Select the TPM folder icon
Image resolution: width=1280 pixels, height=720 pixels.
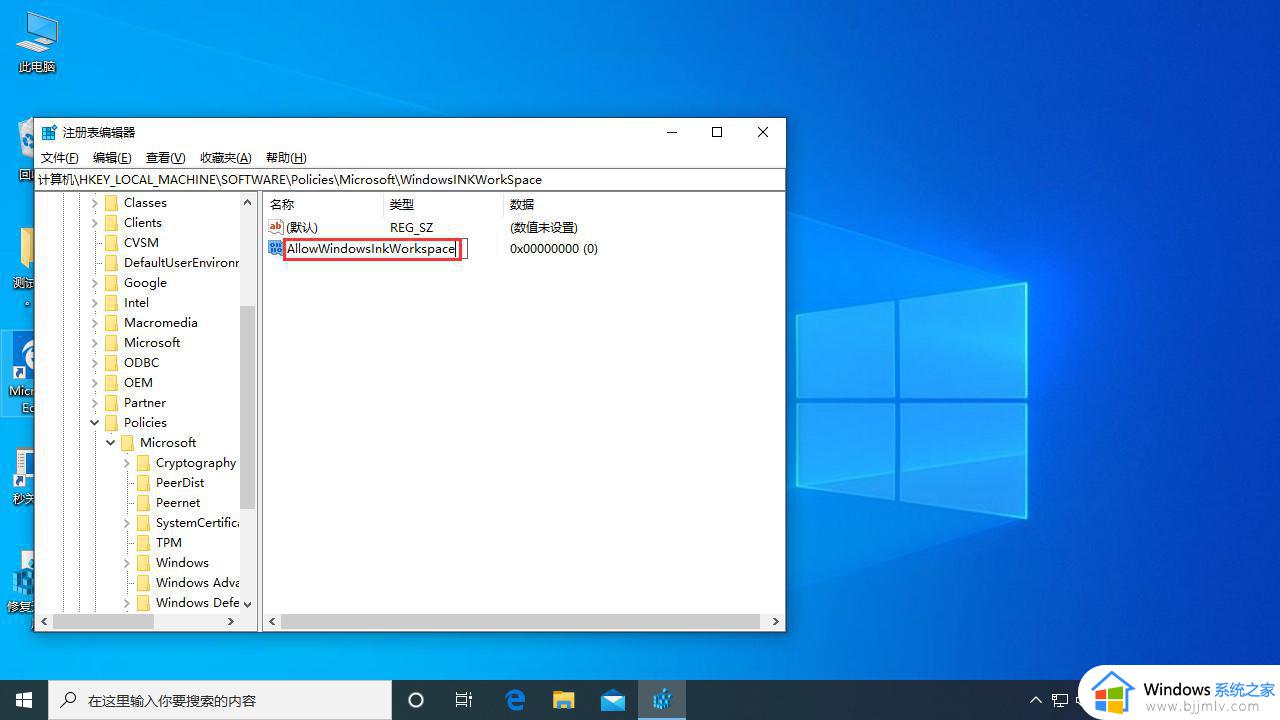143,543
